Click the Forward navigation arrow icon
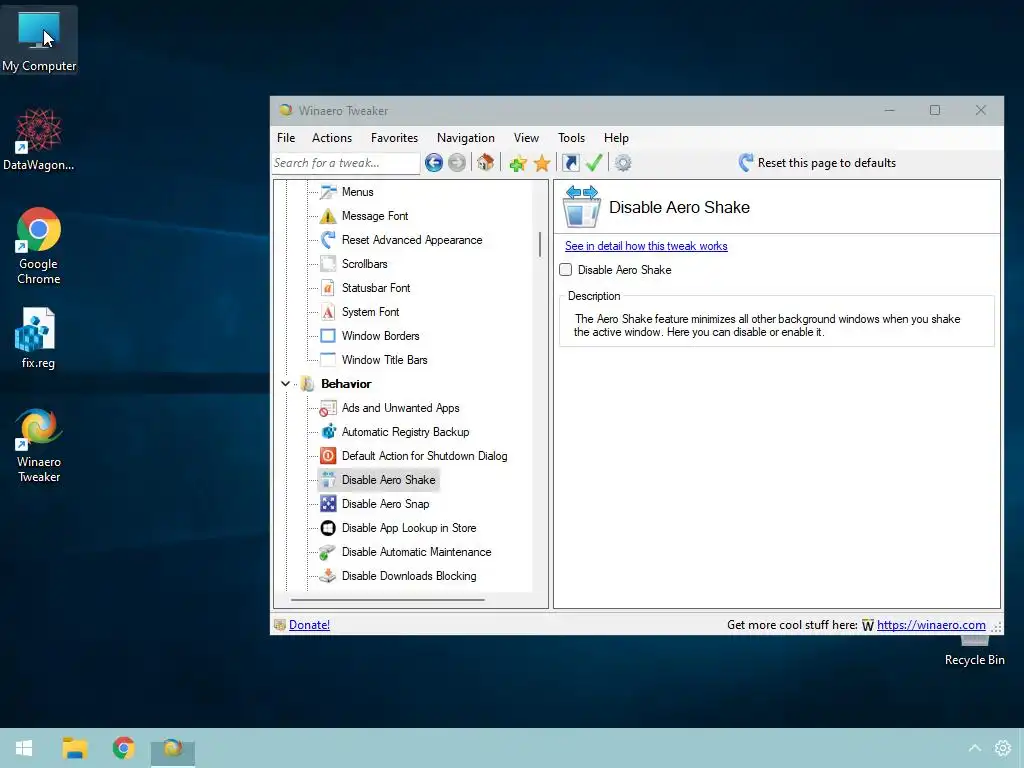 (457, 163)
